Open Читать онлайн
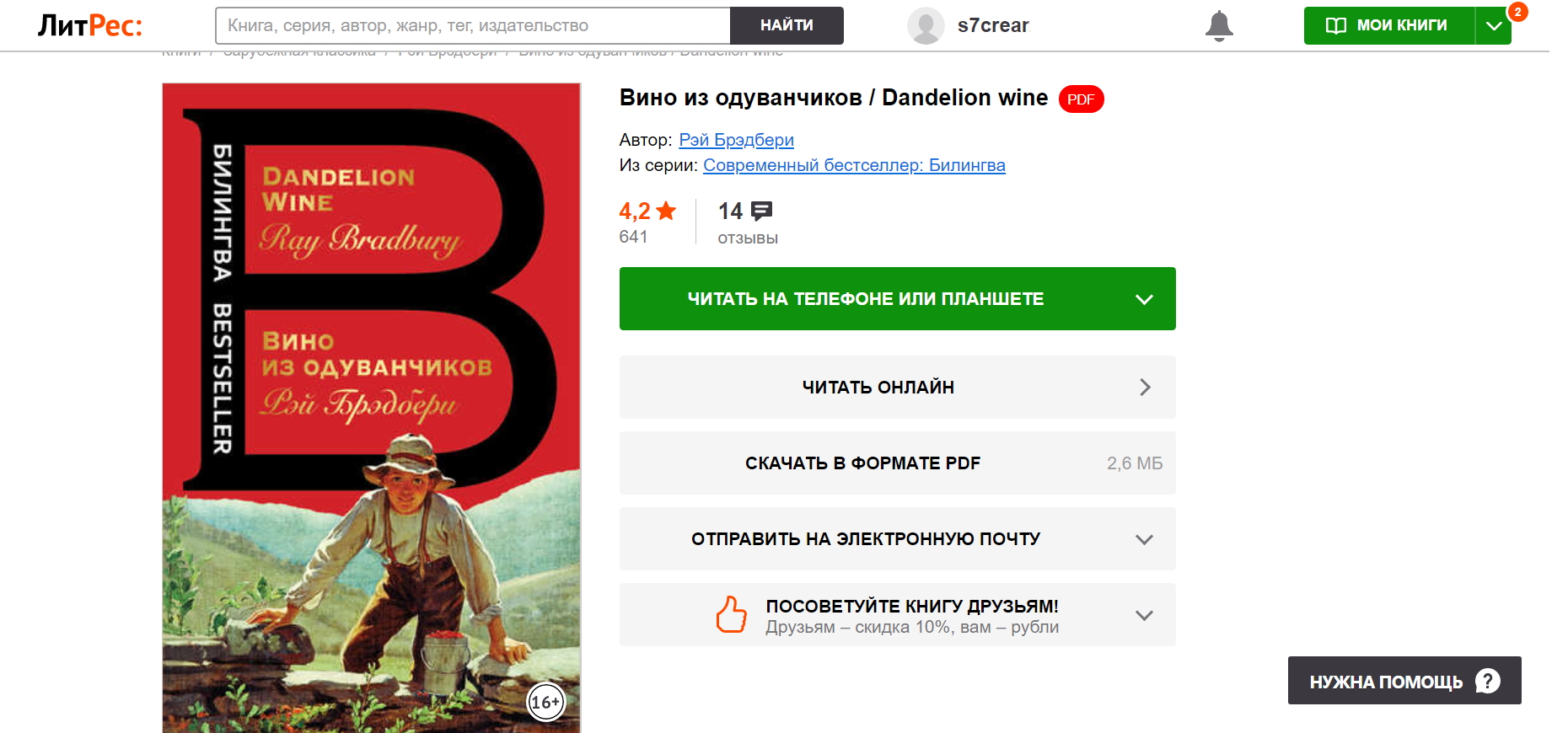 (x=898, y=387)
